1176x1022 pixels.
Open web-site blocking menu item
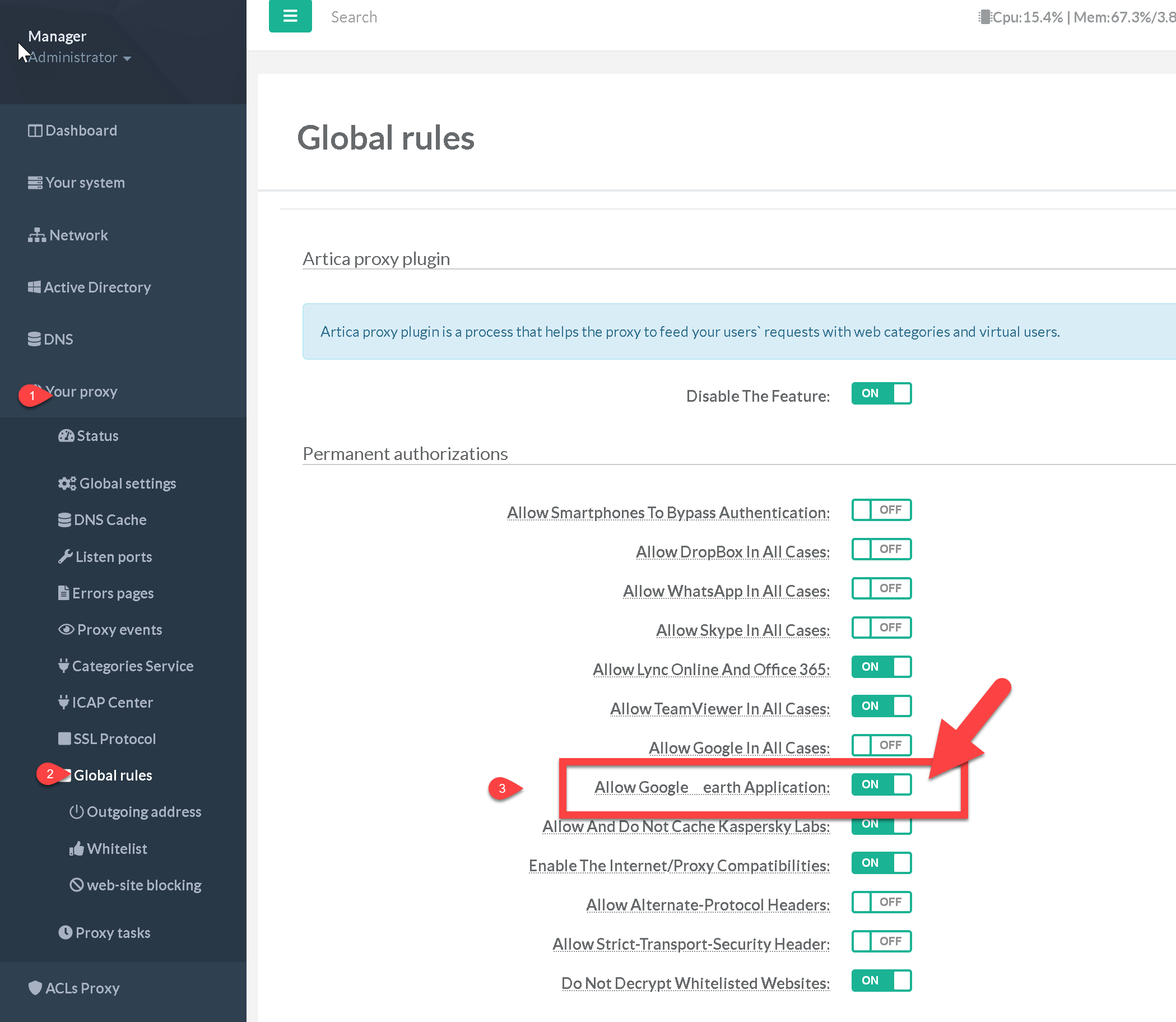point(144,885)
